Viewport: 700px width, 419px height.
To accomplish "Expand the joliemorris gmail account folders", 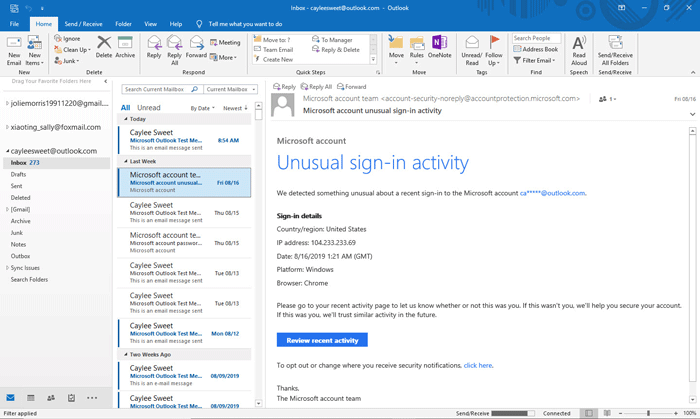I will point(7,103).
